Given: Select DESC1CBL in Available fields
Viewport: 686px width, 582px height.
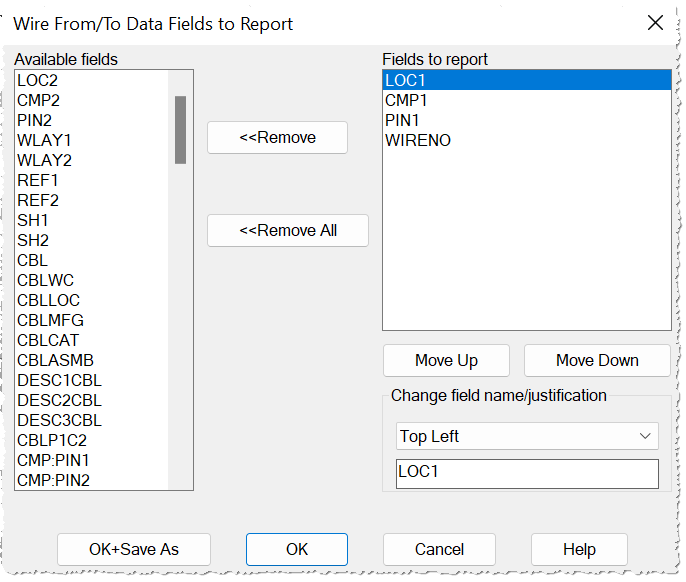Looking at the screenshot, I should [x=92, y=380].
